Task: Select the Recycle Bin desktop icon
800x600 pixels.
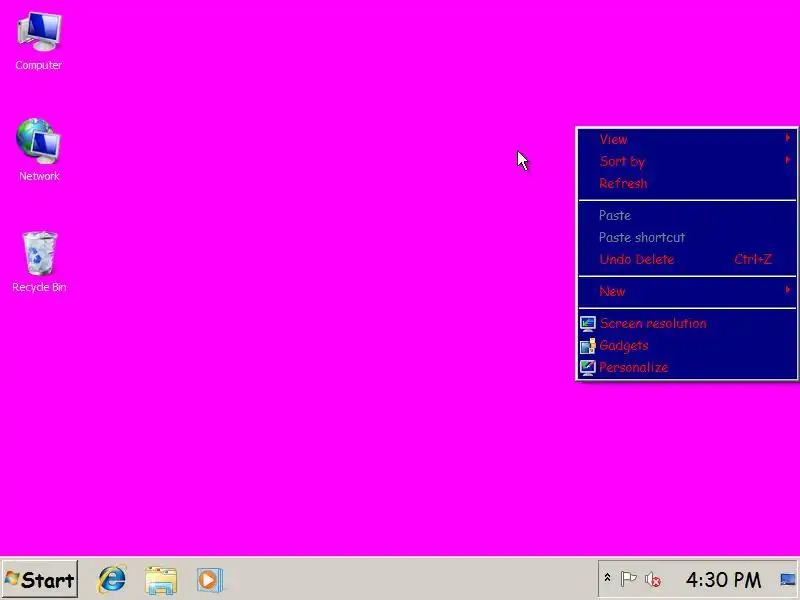Action: (x=39, y=262)
